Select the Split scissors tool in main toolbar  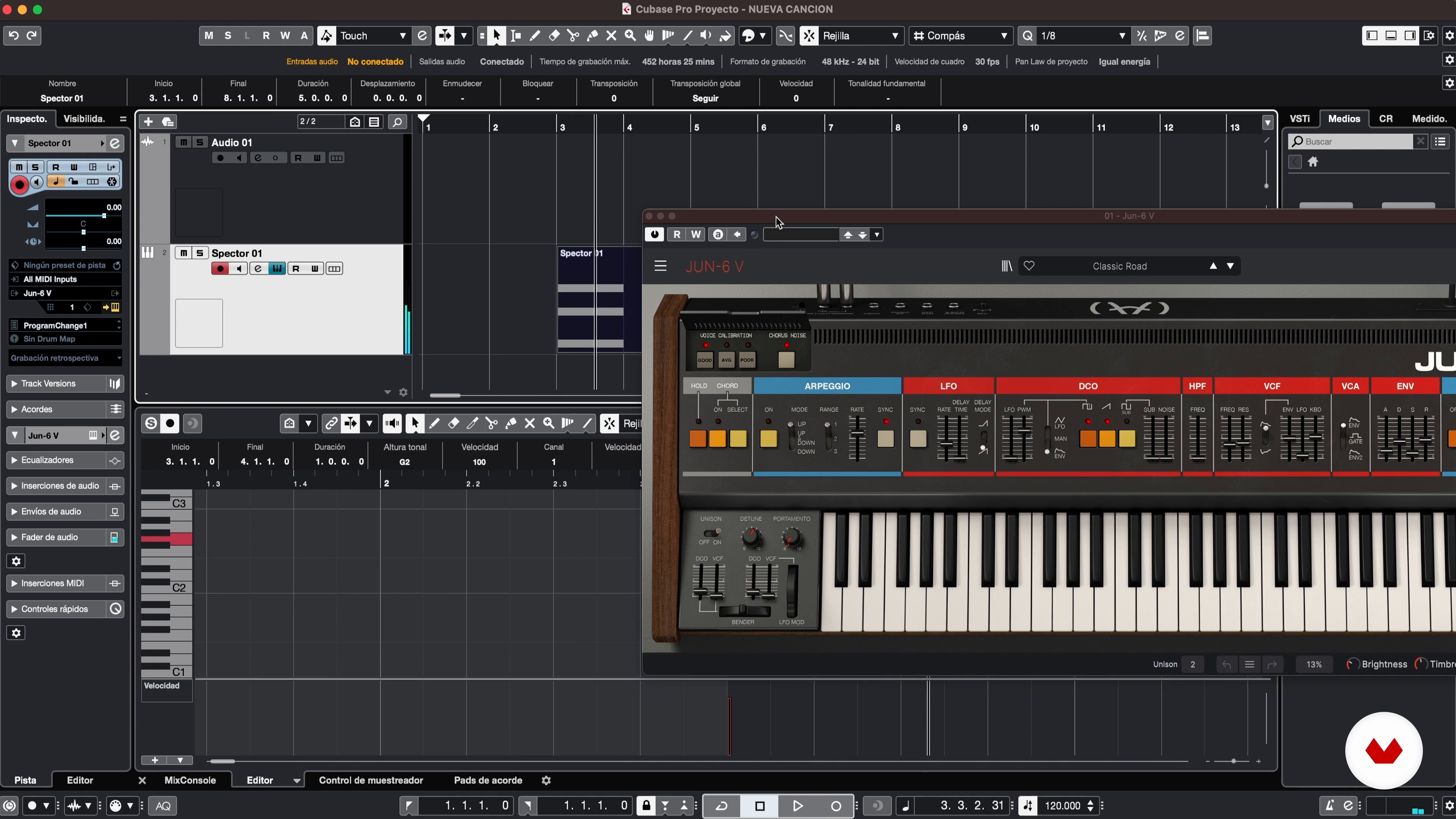click(x=573, y=36)
